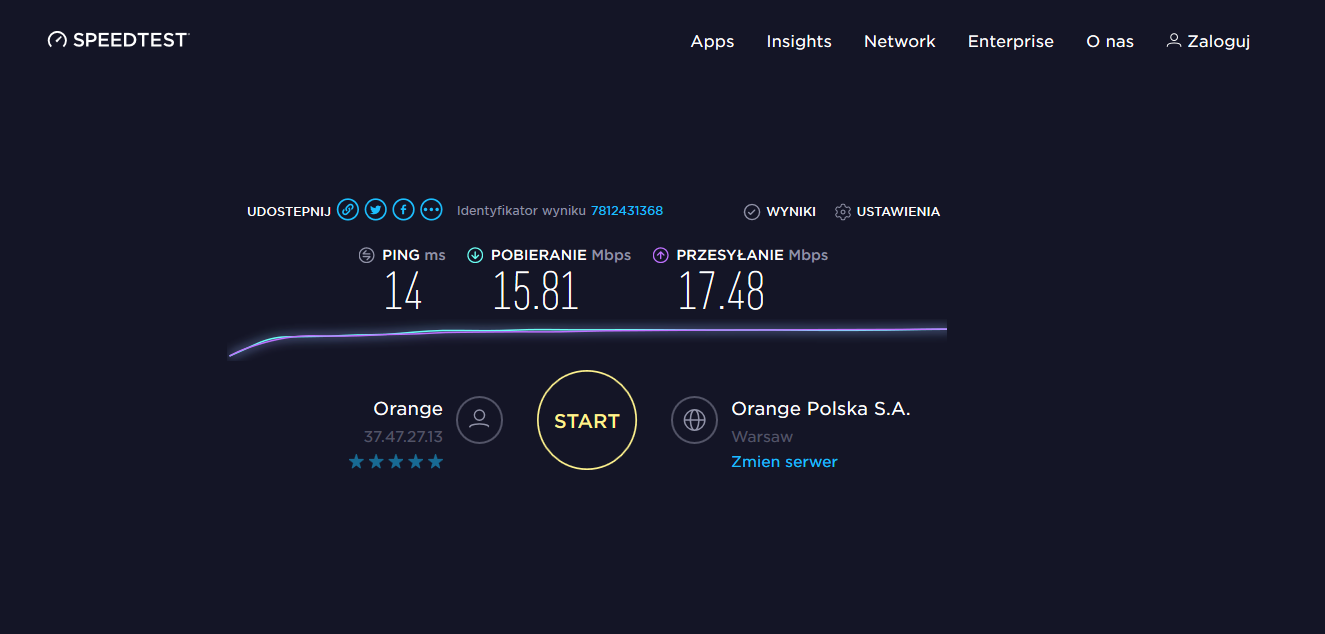
Task: Click the Speedtest logo
Action: 119,40
